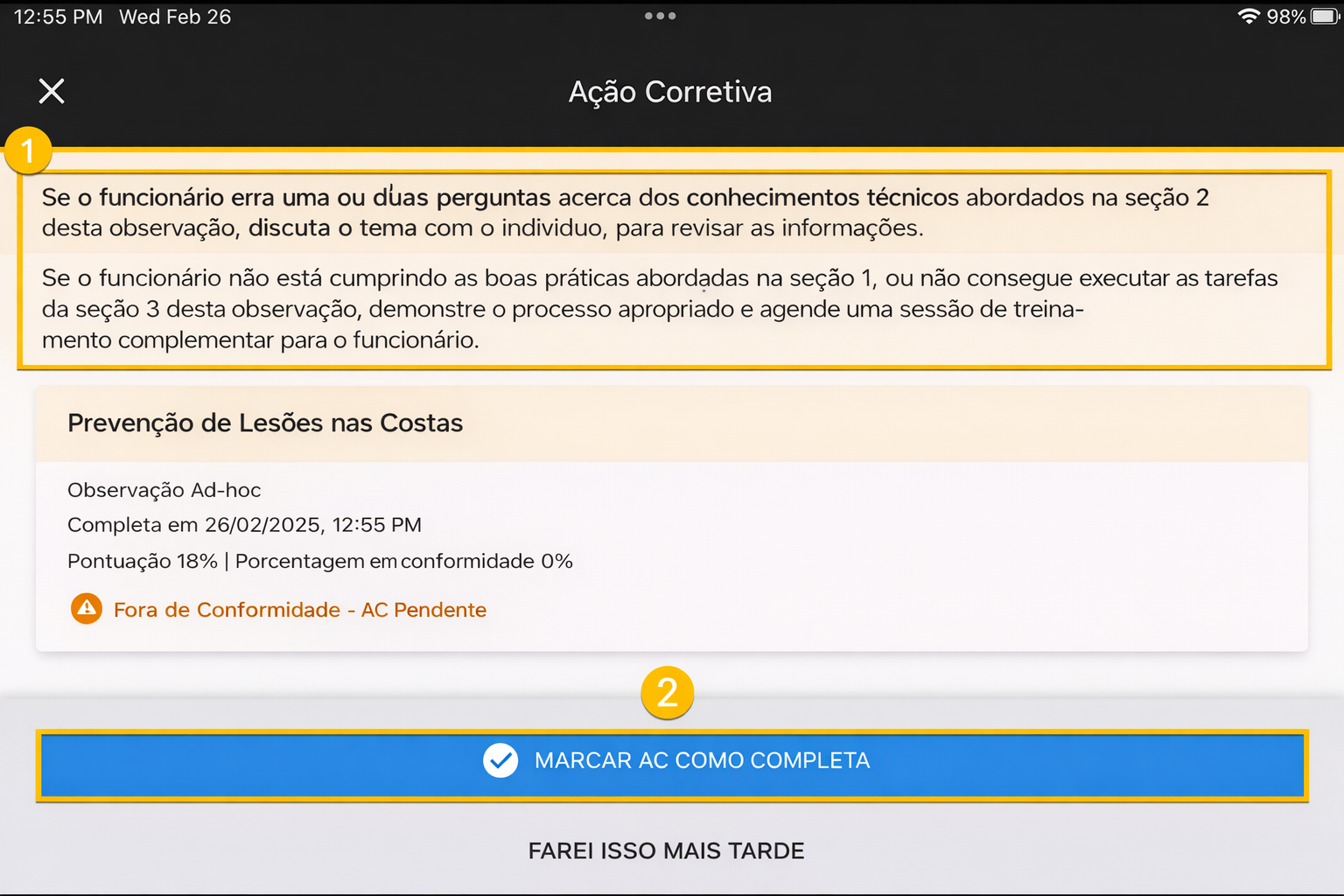Image resolution: width=1344 pixels, height=896 pixels.
Task: Select the Prevenção de Lesões nas Costas heading
Action: point(265,423)
